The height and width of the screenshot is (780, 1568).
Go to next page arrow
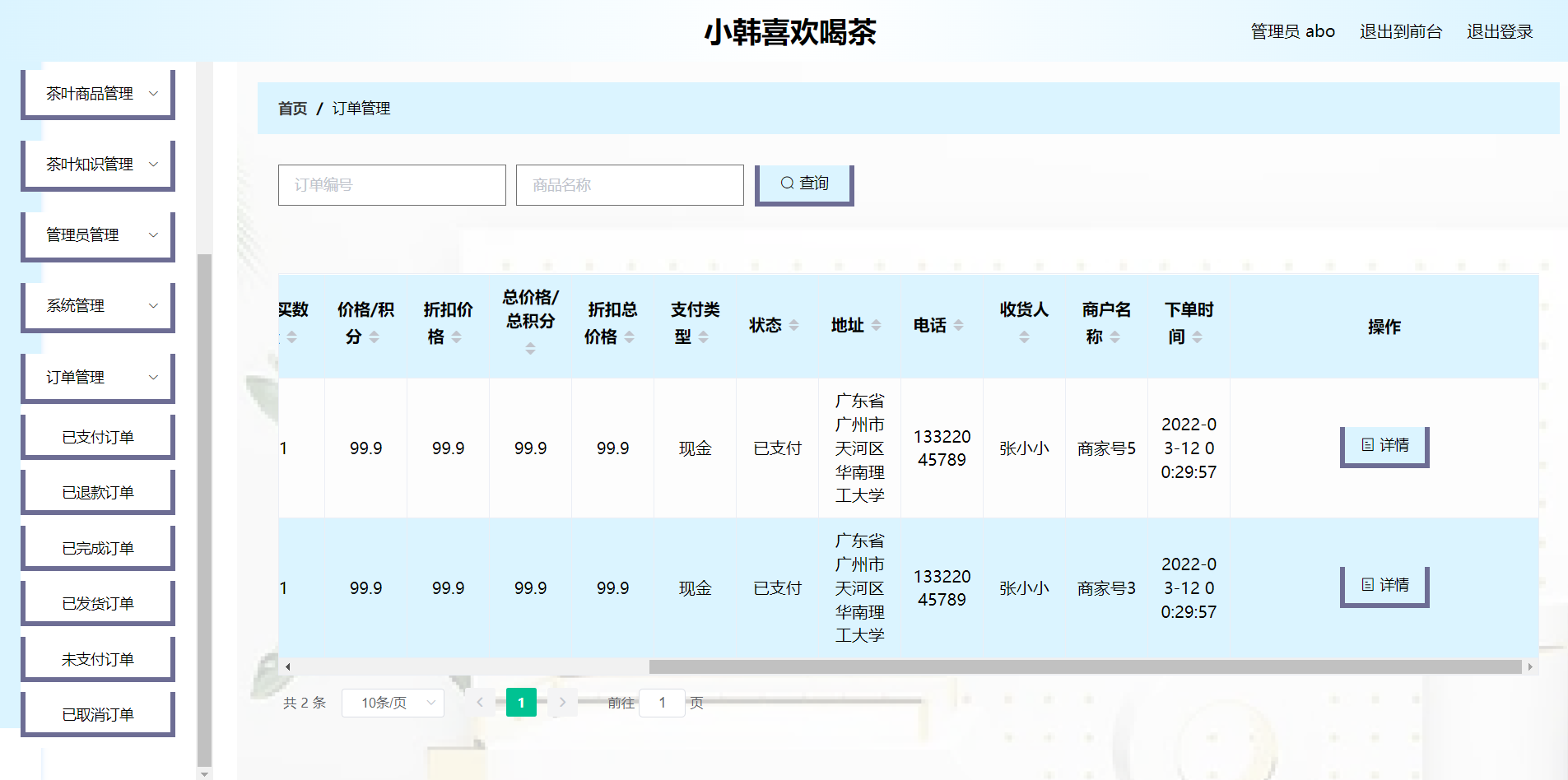[x=562, y=703]
